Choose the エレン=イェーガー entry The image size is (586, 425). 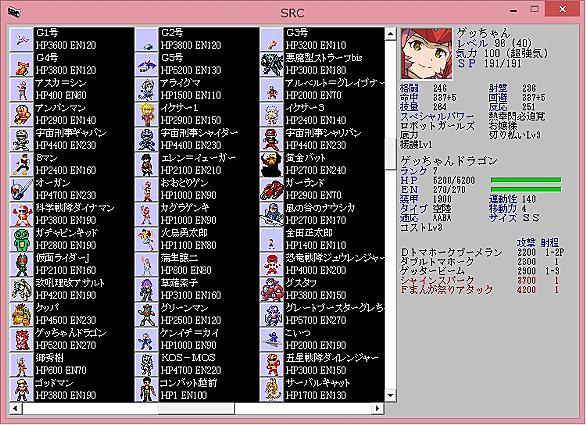pos(197,164)
